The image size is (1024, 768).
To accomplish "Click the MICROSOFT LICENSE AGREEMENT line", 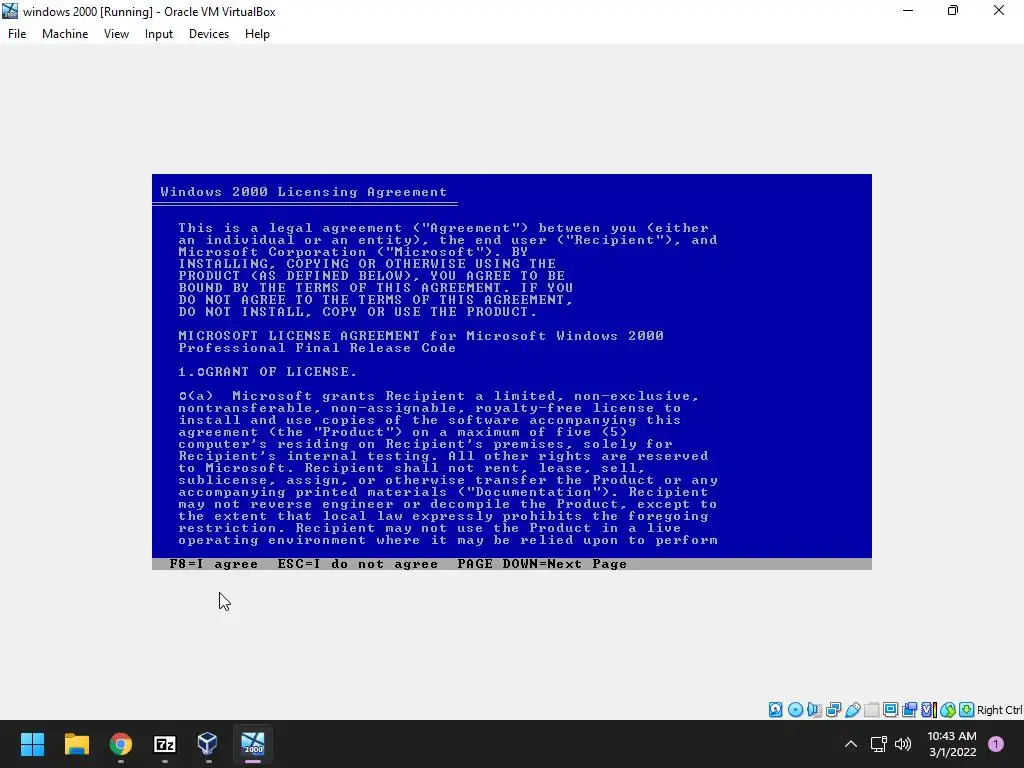I will click(421, 336).
